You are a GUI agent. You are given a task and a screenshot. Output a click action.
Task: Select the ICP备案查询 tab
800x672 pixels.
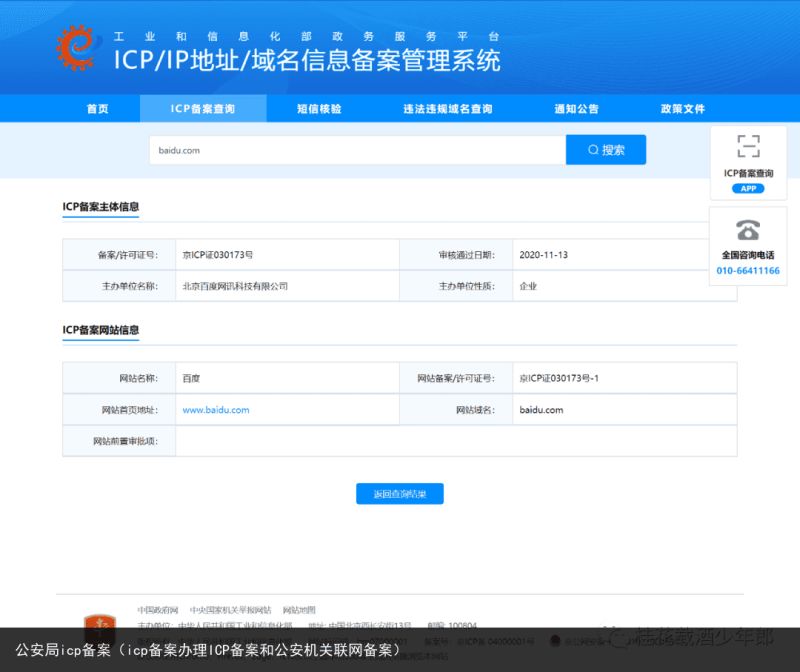click(203, 109)
